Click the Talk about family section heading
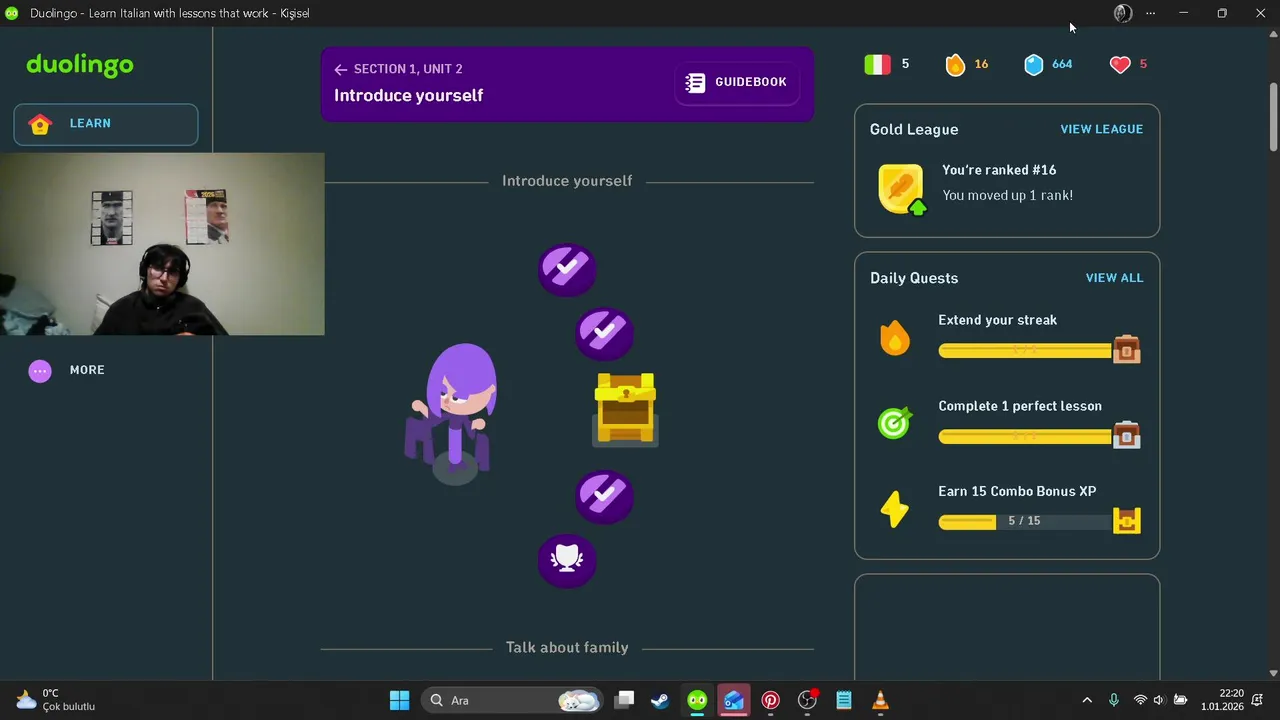Screen dimensions: 1280x720 pos(567,648)
